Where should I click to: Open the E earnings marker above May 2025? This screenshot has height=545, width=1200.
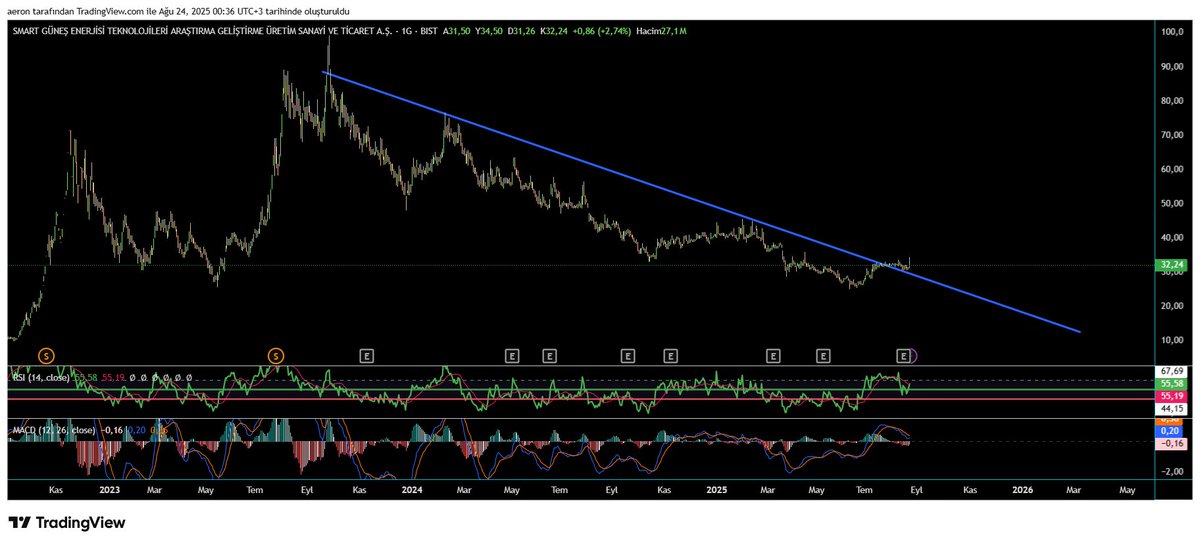tap(824, 355)
